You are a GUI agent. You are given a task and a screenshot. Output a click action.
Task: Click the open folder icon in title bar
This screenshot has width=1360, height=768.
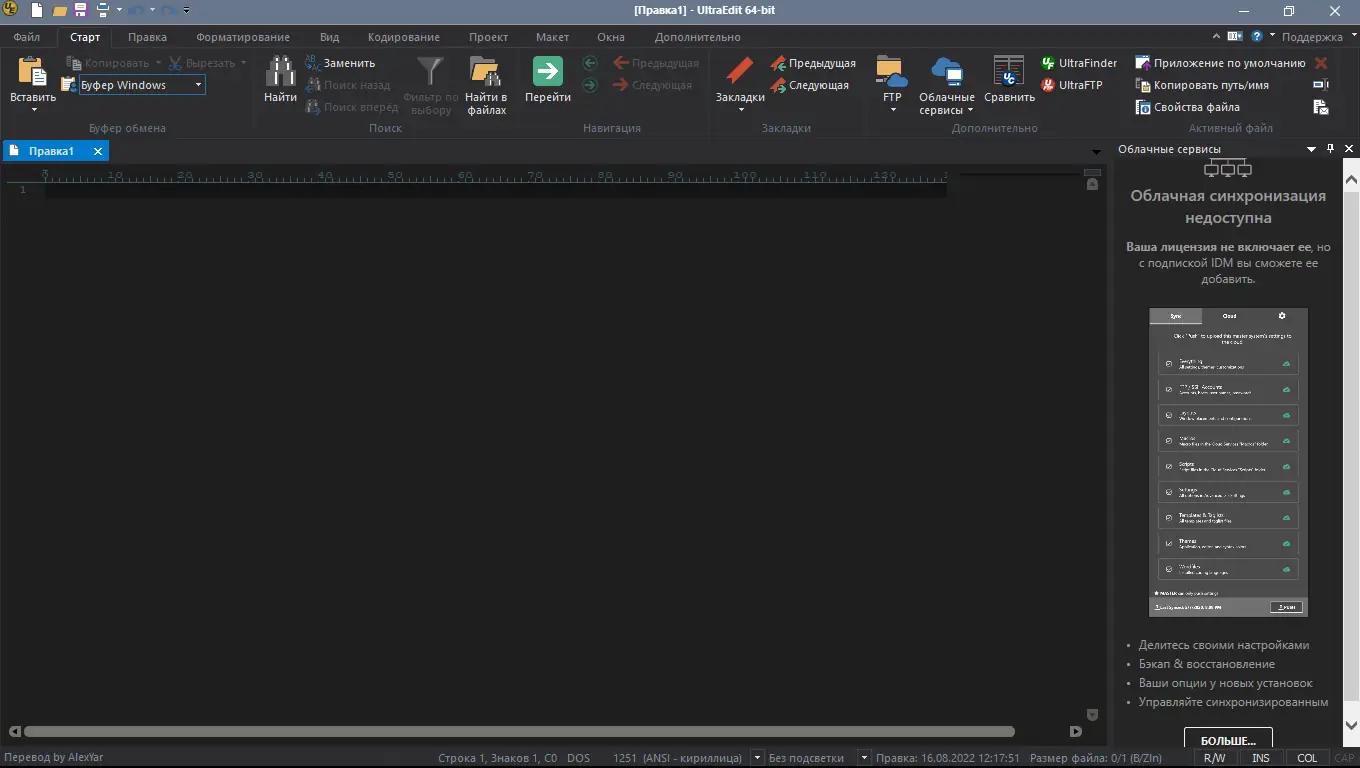[x=60, y=10]
